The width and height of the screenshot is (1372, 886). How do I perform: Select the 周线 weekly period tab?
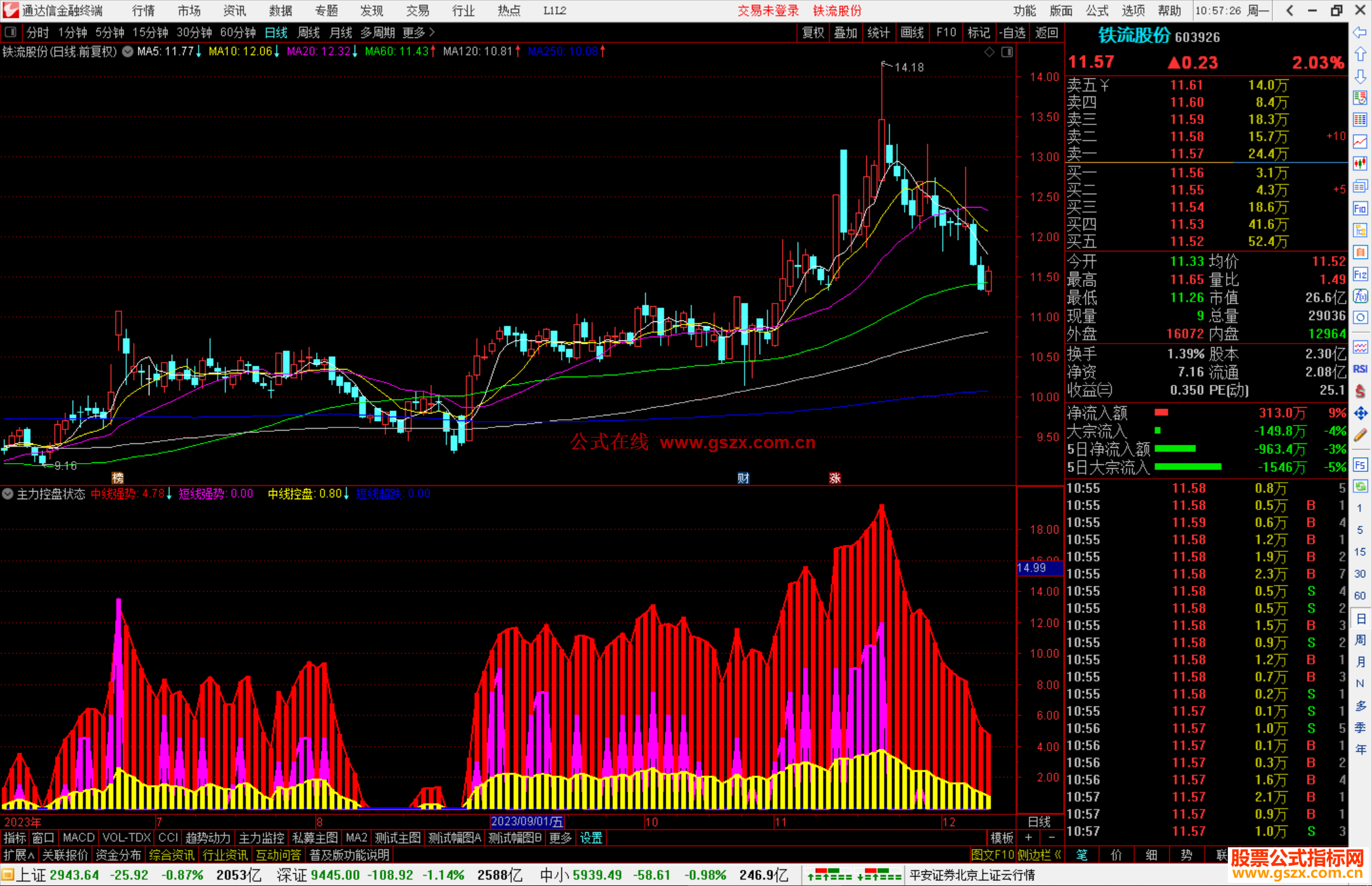coord(308,32)
